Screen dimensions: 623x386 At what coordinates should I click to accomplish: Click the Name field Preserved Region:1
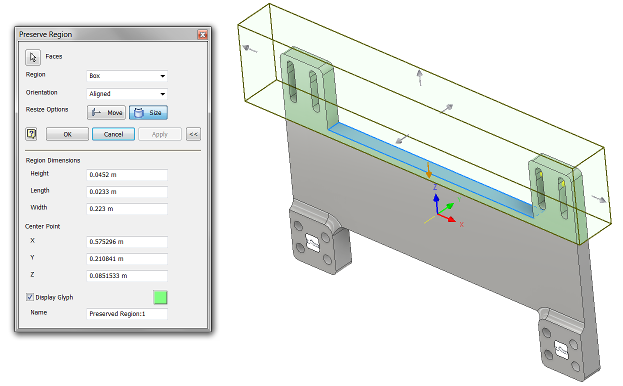click(x=127, y=314)
